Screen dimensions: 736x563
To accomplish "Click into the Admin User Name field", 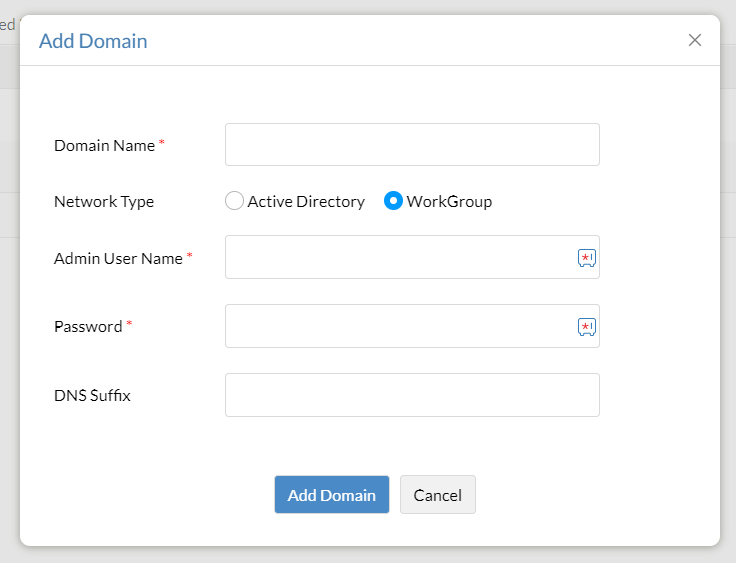I will coord(400,258).
